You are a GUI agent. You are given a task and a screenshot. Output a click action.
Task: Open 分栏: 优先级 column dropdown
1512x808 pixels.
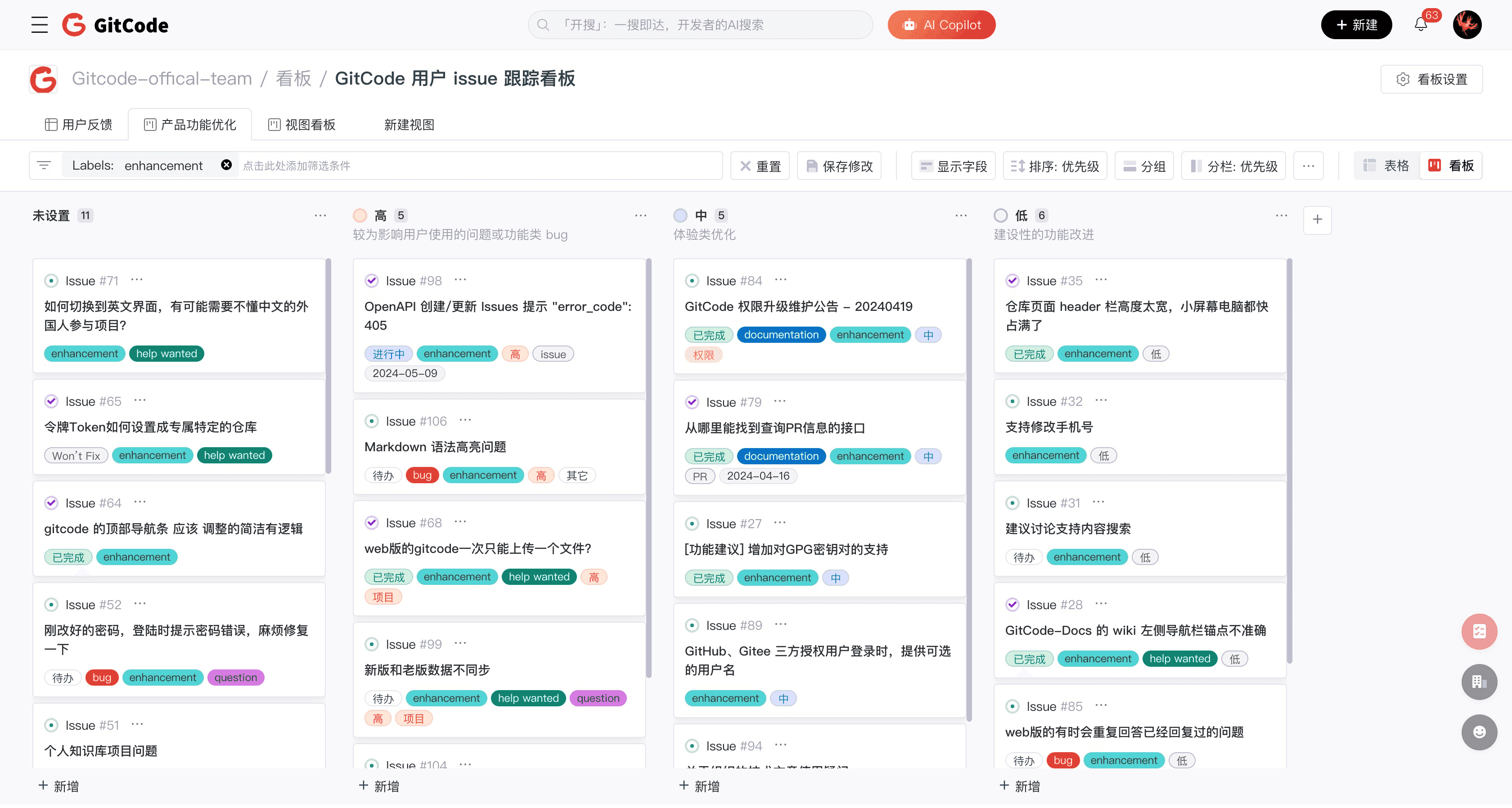point(1233,166)
